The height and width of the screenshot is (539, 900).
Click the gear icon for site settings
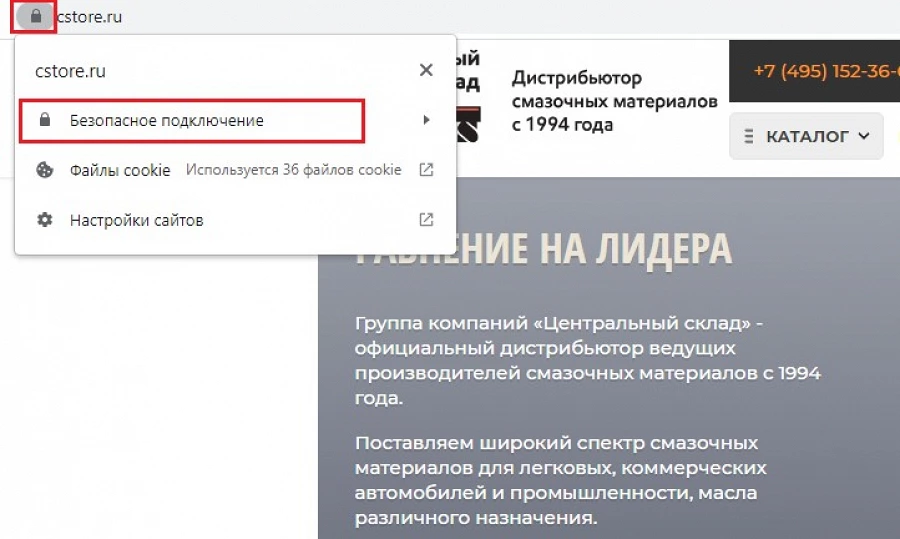click(x=45, y=220)
